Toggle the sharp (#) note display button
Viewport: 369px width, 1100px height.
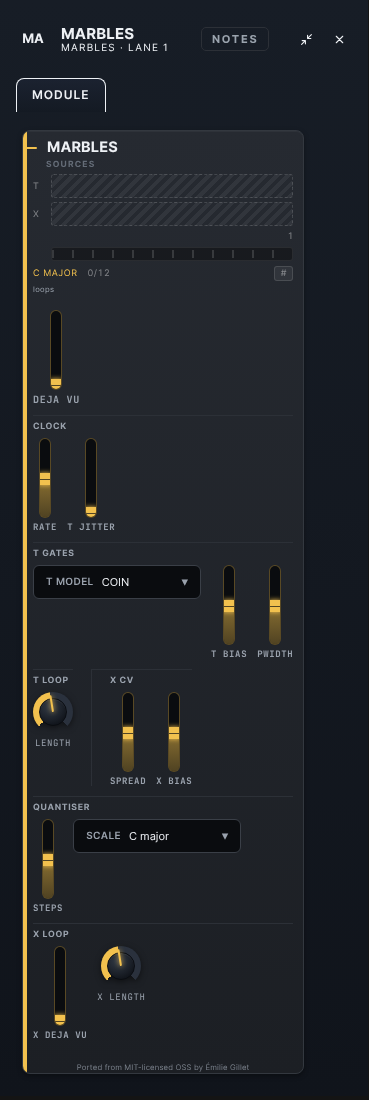coord(283,273)
